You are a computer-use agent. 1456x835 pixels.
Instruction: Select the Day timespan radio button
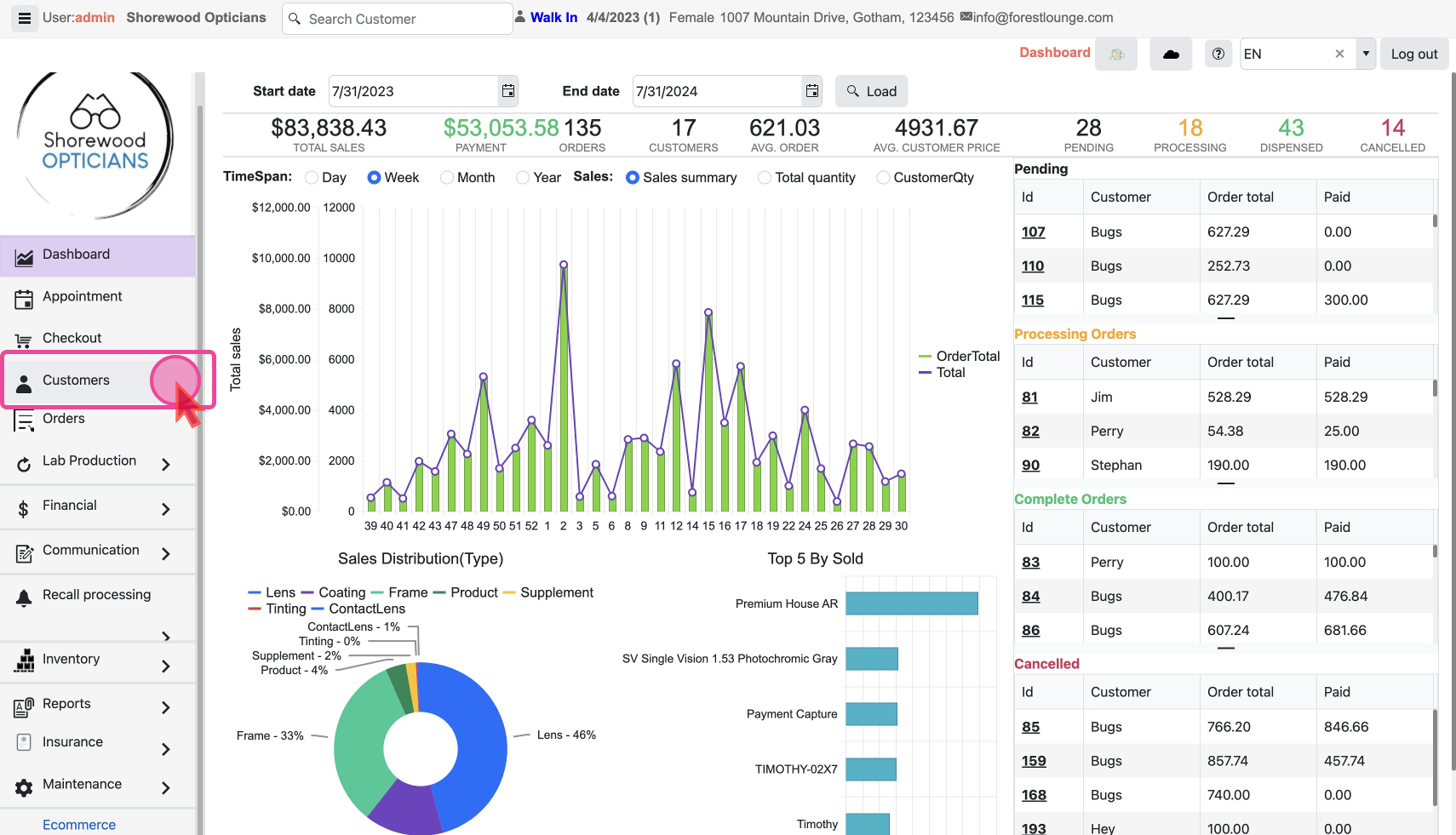tap(312, 178)
